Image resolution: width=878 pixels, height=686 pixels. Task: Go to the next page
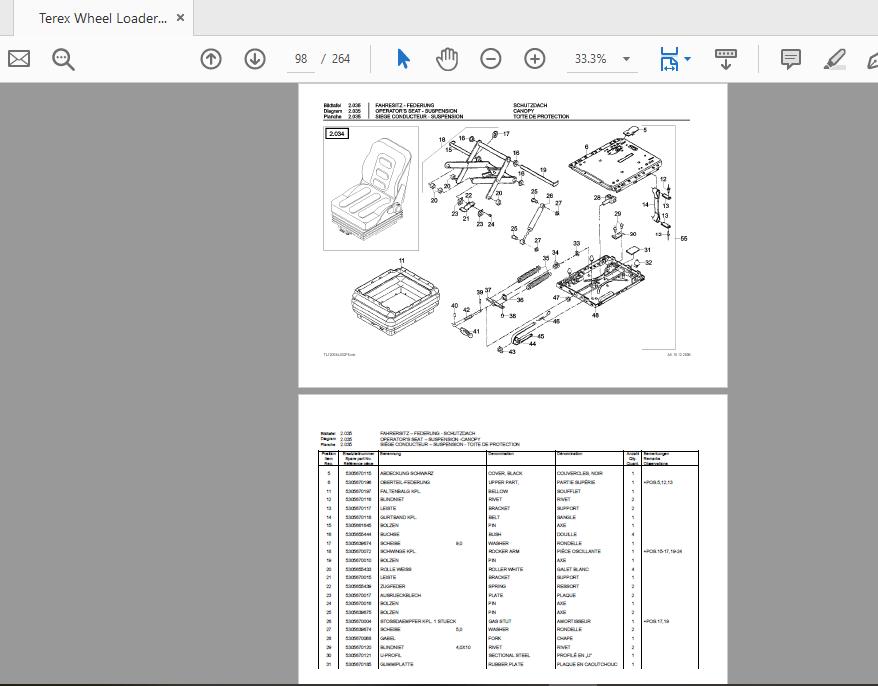click(254, 59)
